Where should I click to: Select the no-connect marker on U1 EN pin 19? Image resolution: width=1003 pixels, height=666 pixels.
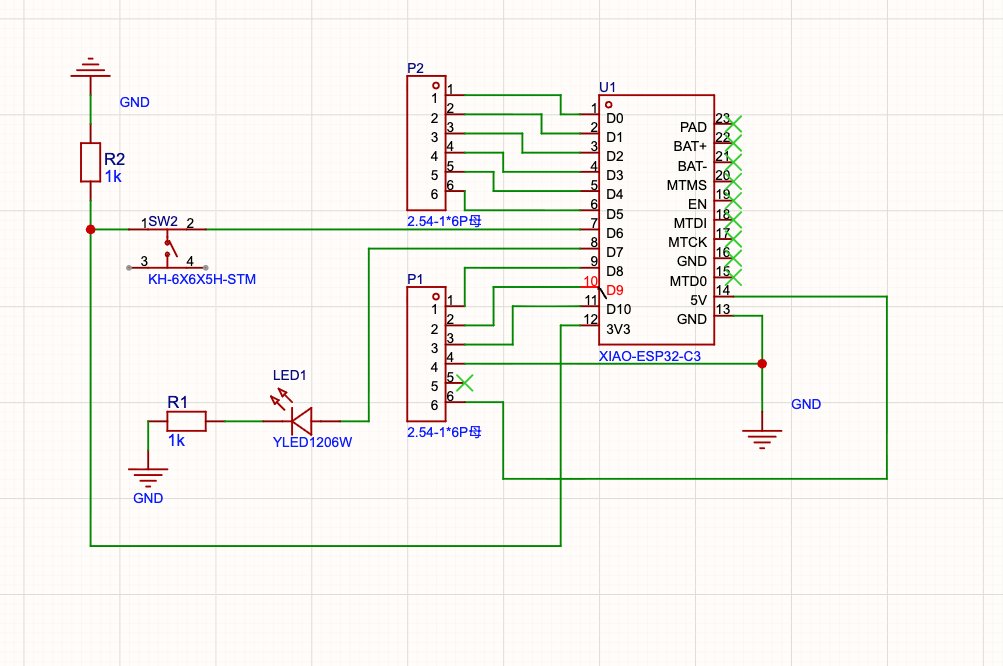[x=734, y=200]
